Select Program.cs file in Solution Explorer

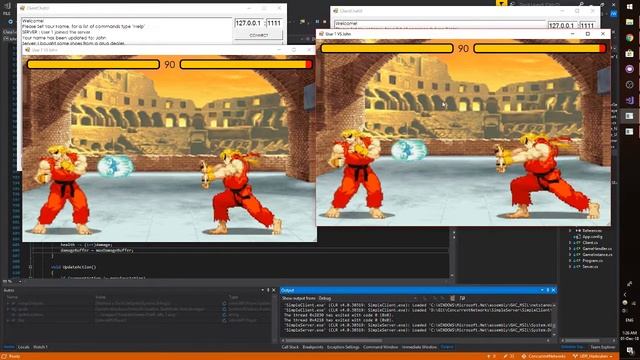593,260
